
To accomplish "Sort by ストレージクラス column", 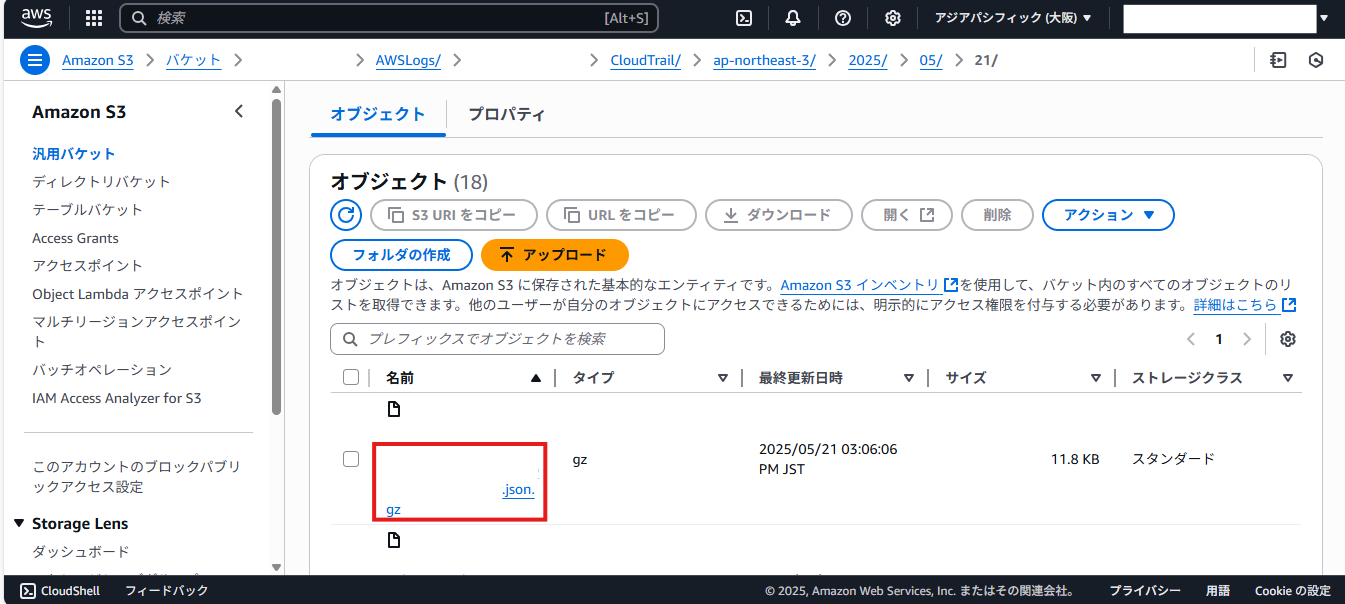I will pyautogui.click(x=1288, y=378).
